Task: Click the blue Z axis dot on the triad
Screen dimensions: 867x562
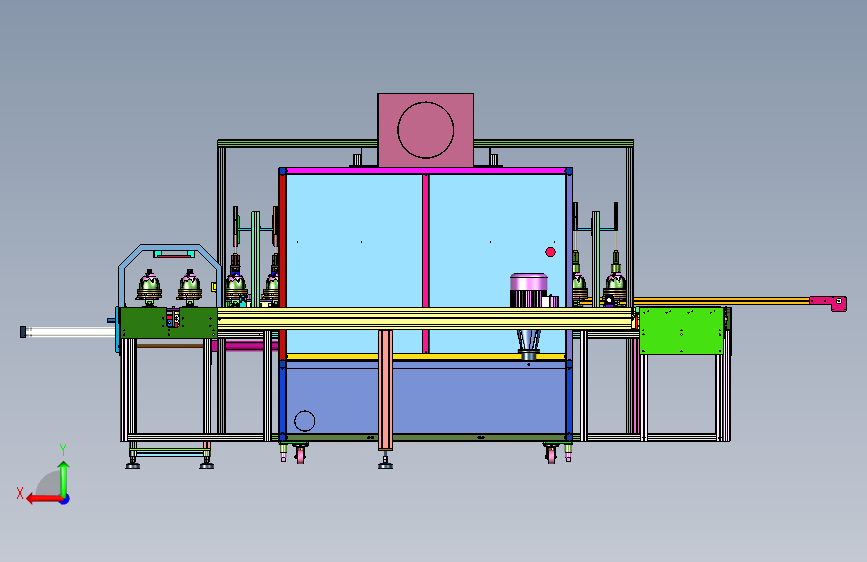Action: (65, 499)
